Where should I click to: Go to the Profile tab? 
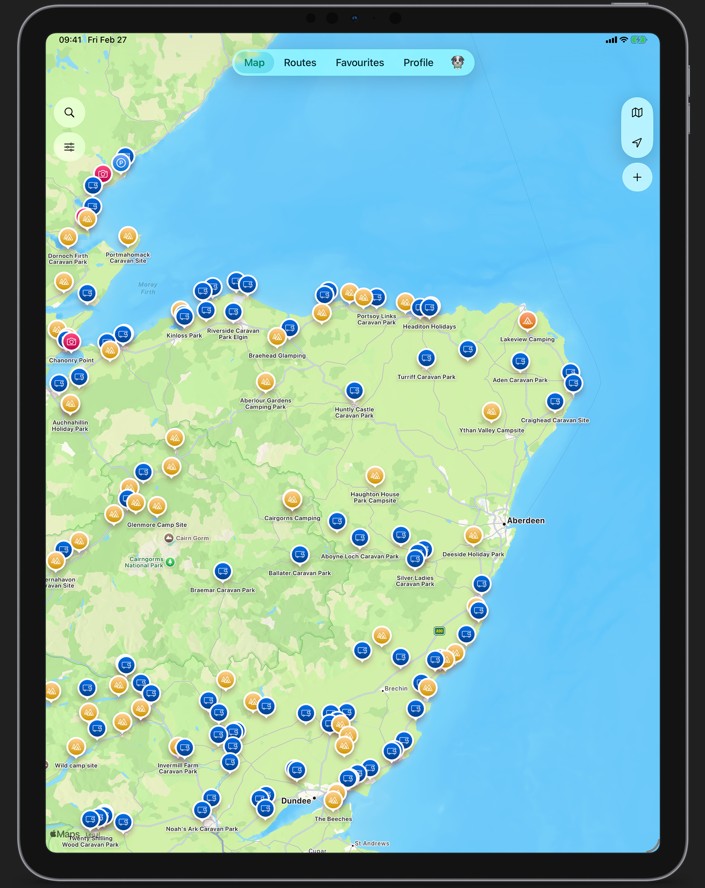418,63
